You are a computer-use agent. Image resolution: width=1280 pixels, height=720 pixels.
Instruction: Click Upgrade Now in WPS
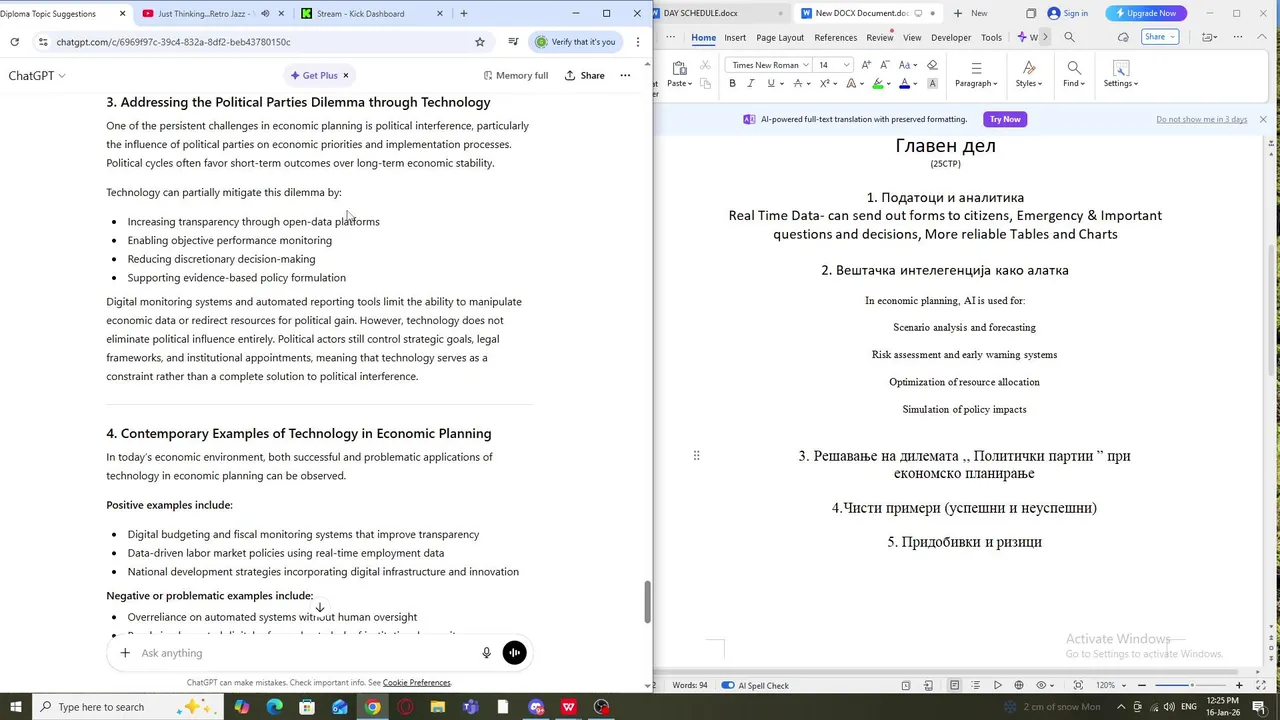[1146, 13]
